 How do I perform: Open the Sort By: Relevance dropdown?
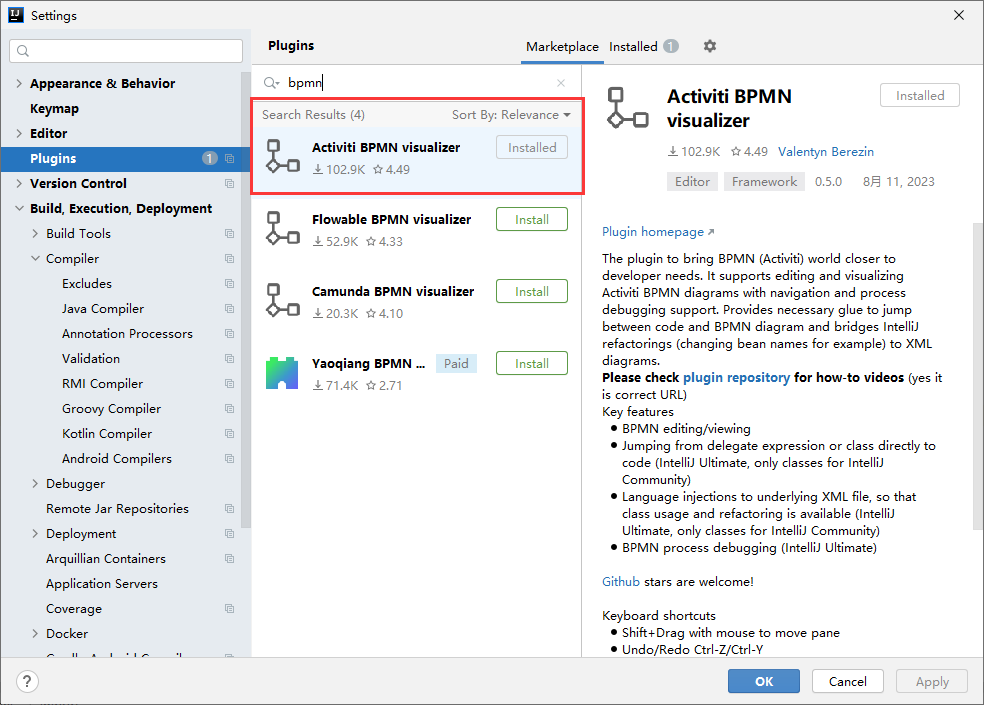tap(511, 115)
